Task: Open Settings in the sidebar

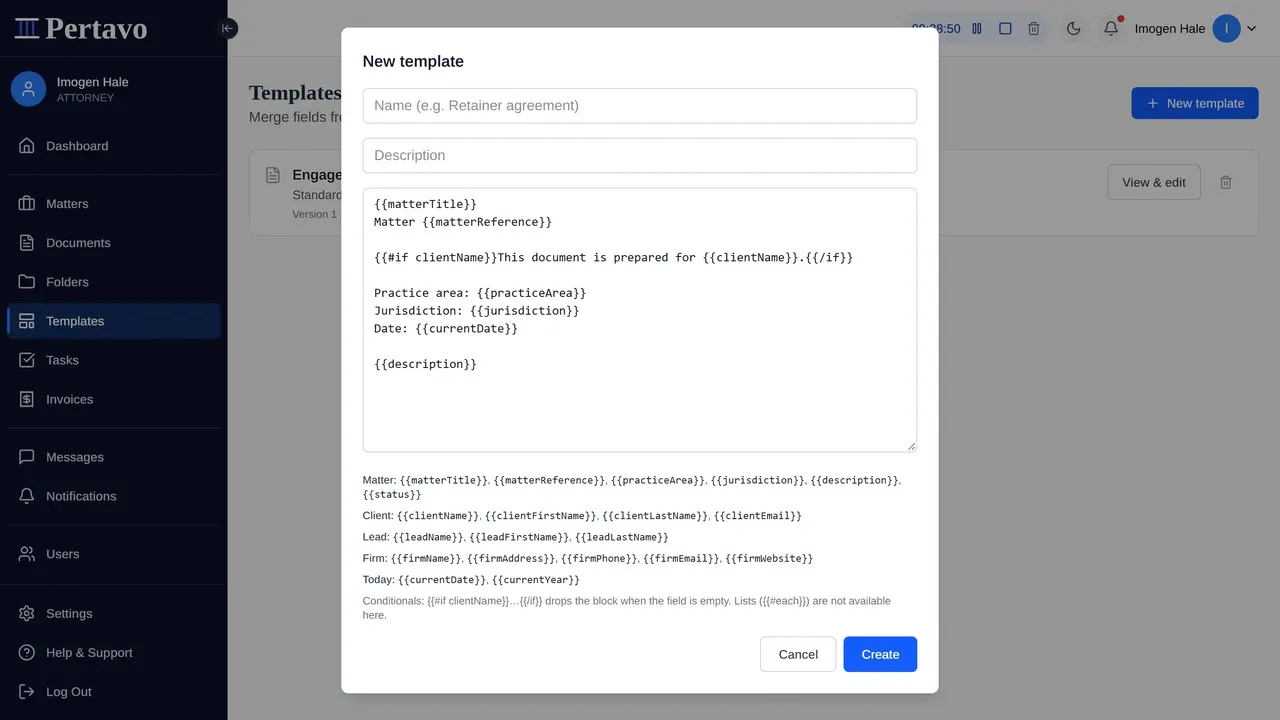Action: (114, 614)
